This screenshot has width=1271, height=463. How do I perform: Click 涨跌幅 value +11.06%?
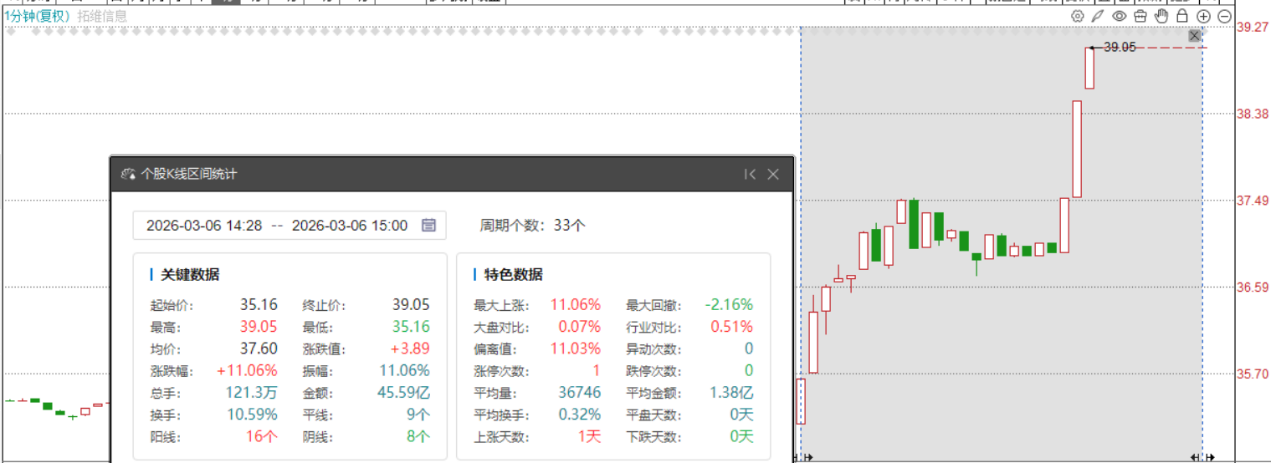coord(246,370)
